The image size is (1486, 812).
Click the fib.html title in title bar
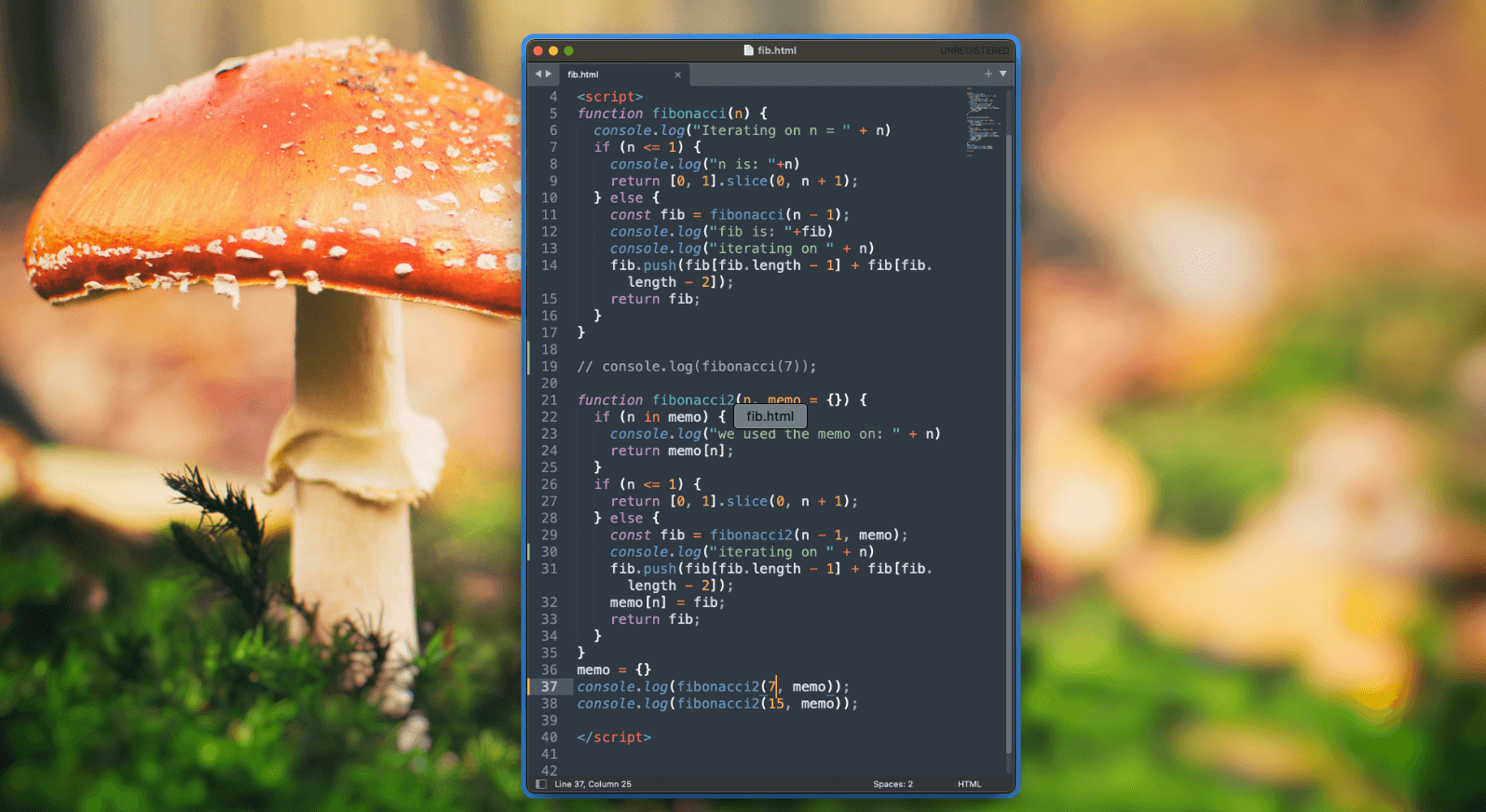777,50
